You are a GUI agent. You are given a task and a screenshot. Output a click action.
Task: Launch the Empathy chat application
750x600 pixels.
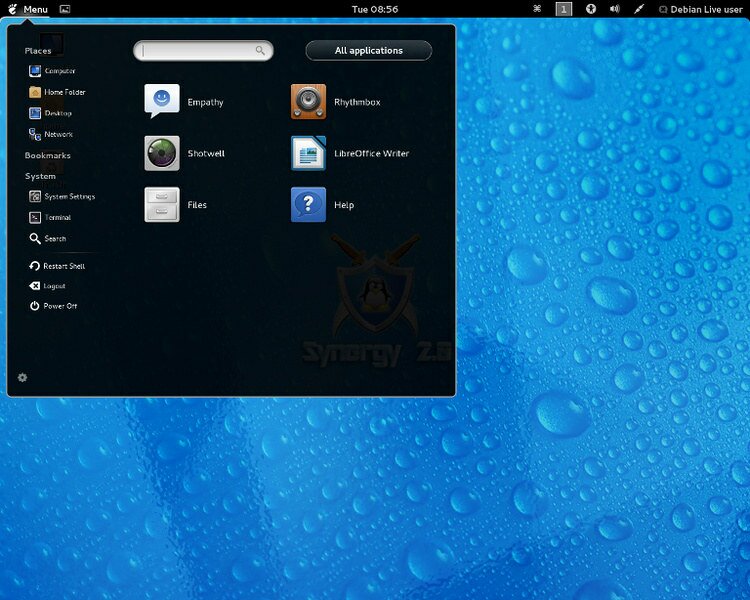coord(162,102)
